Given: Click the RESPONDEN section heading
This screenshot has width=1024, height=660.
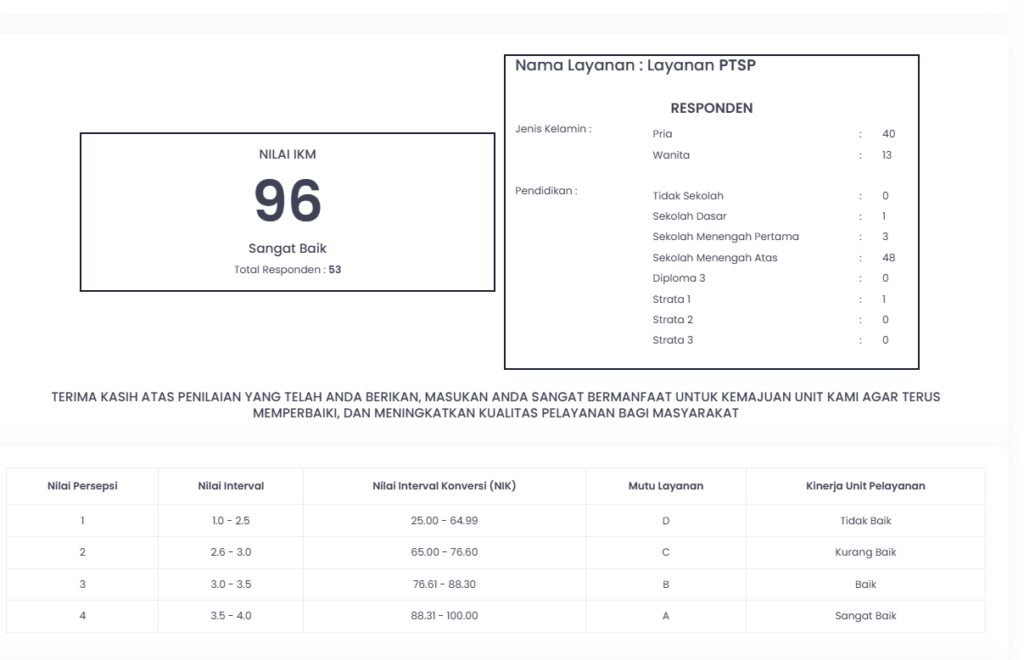Looking at the screenshot, I should pyautogui.click(x=711, y=108).
